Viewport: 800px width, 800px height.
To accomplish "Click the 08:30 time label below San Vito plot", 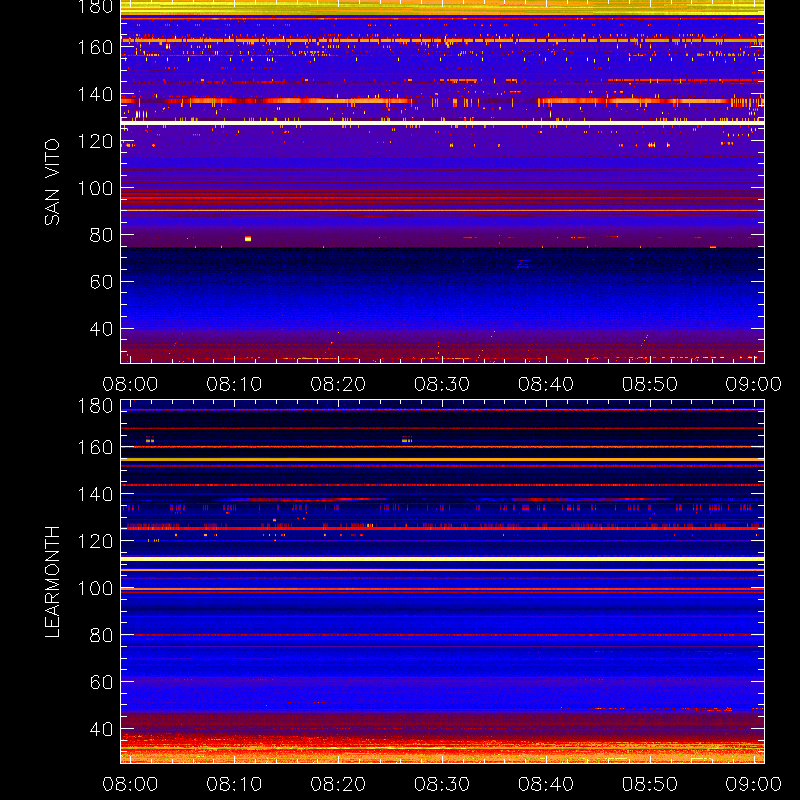I will click(442, 384).
